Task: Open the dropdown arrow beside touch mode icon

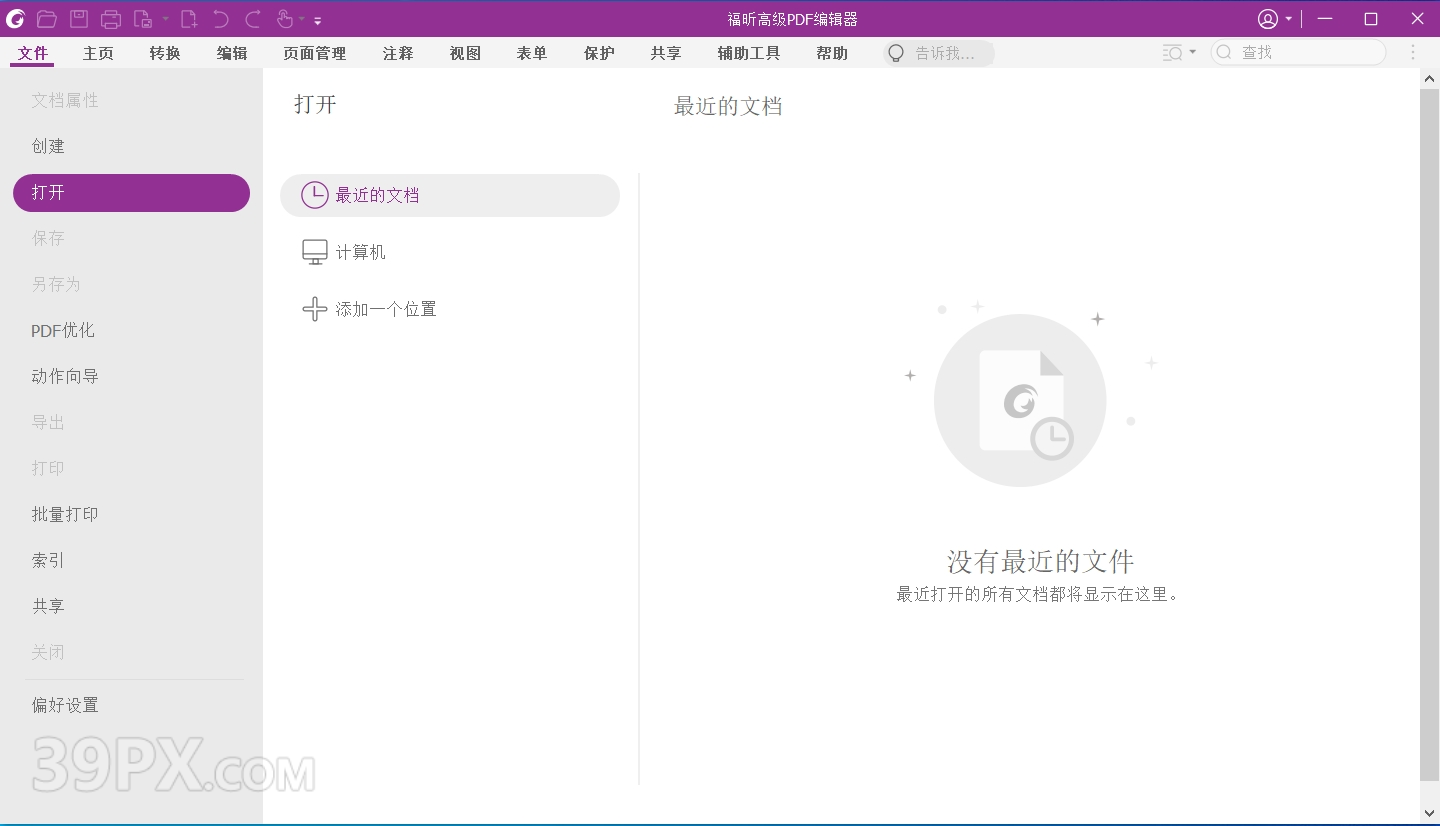Action: point(302,18)
